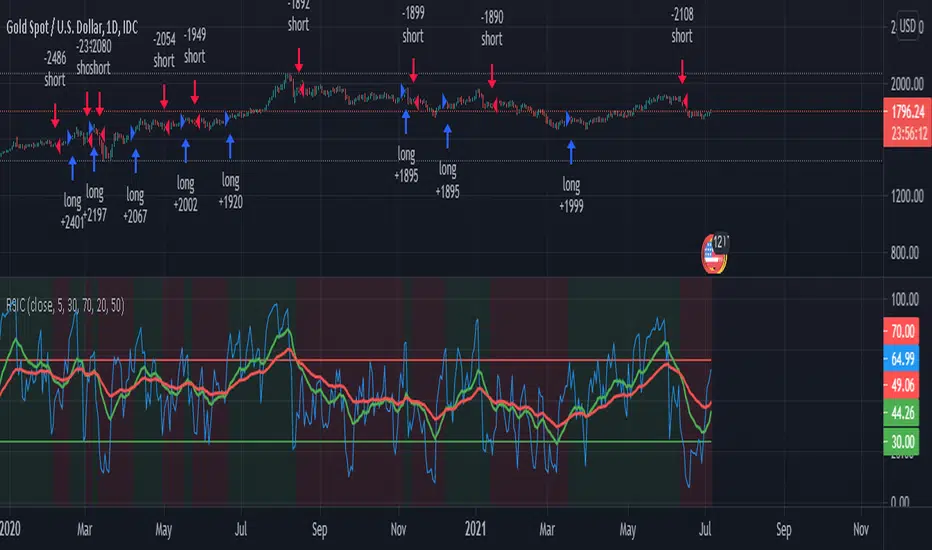Screen dimensions: 932x550
Task: Click the 2000.00 price axis label
Action: [907, 84]
